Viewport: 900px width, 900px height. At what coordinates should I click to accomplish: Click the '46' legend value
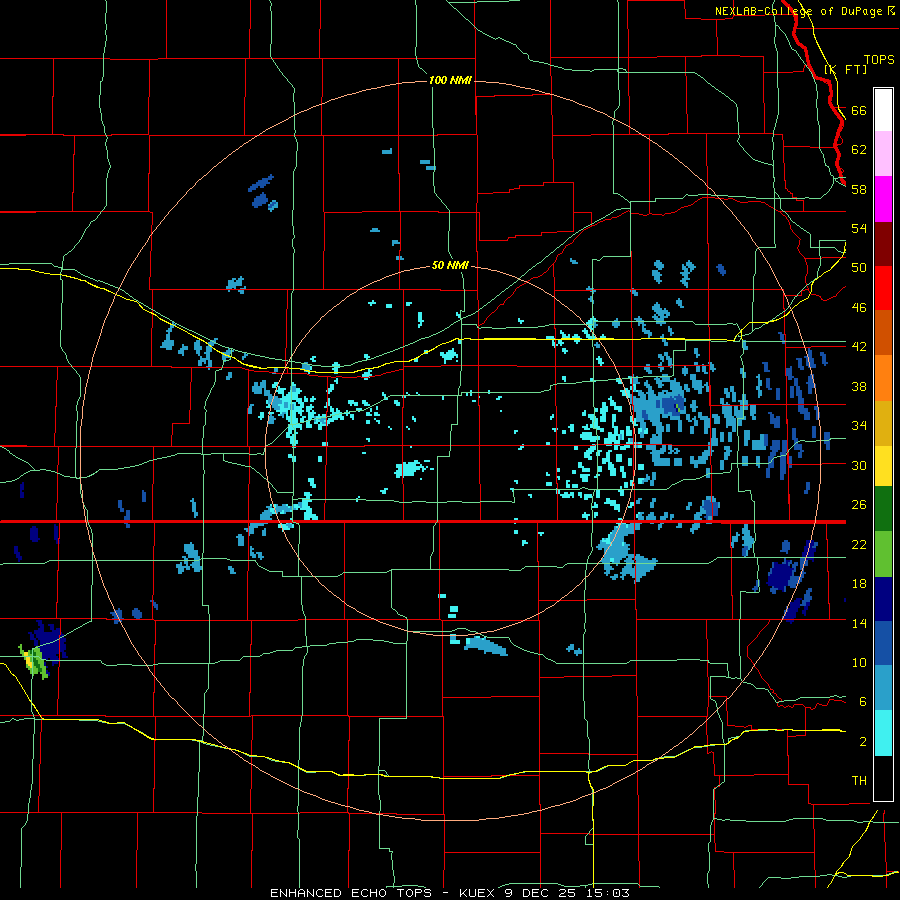[x=859, y=308]
